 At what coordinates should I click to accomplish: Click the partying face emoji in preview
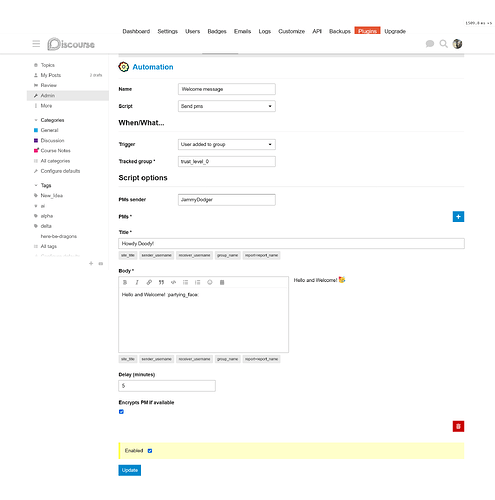tap(342, 280)
